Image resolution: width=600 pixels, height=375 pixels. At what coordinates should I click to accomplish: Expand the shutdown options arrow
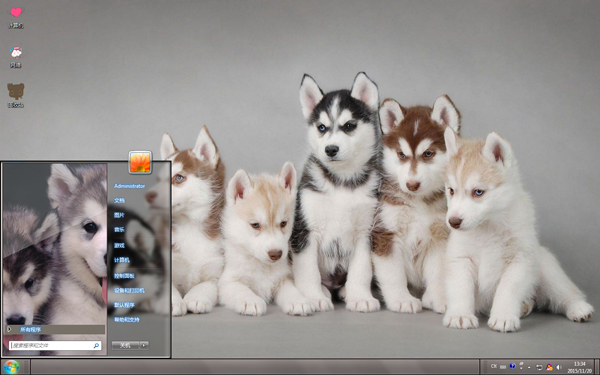pyautogui.click(x=144, y=346)
